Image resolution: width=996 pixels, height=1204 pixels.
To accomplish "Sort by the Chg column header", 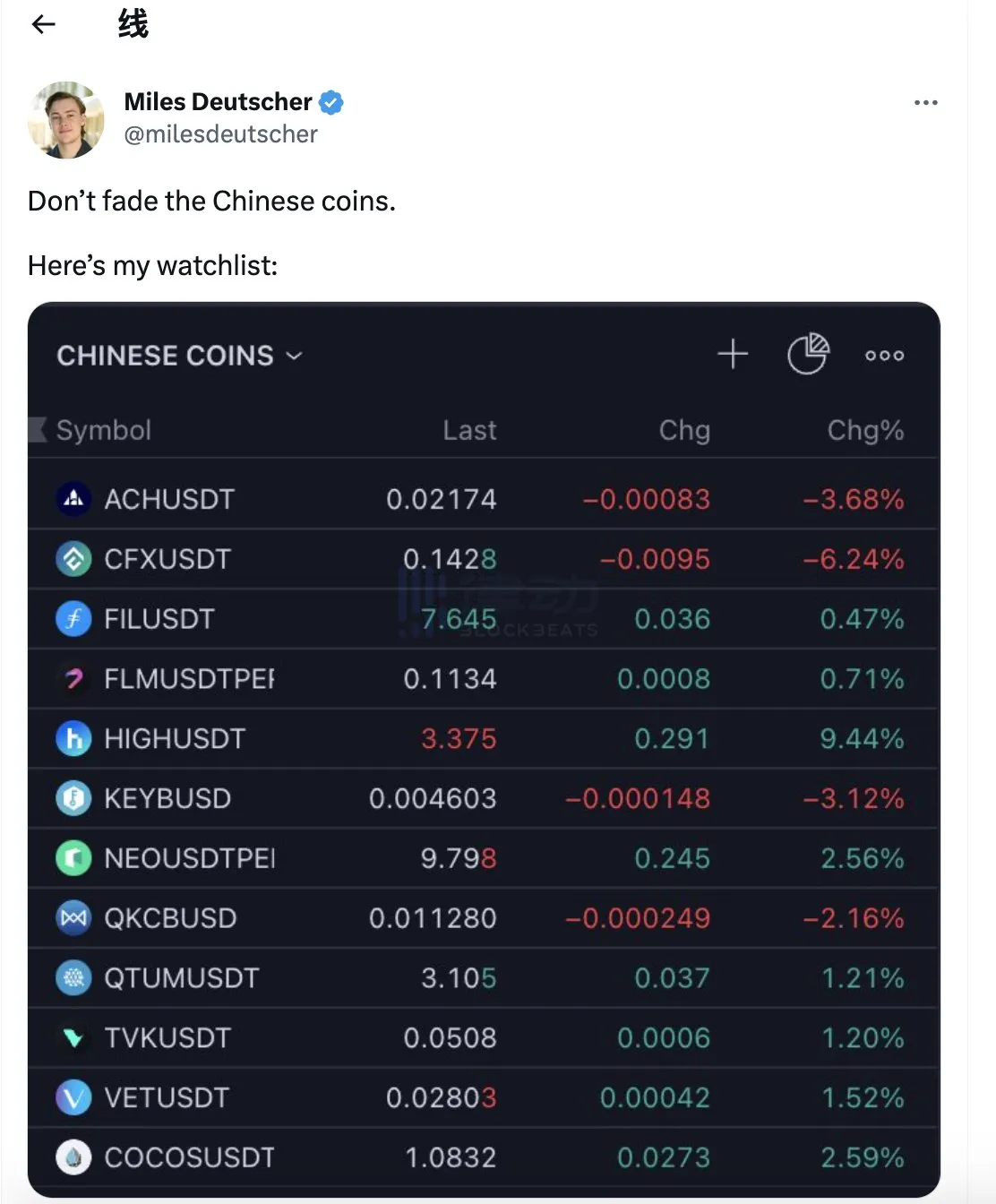I will pos(684,431).
